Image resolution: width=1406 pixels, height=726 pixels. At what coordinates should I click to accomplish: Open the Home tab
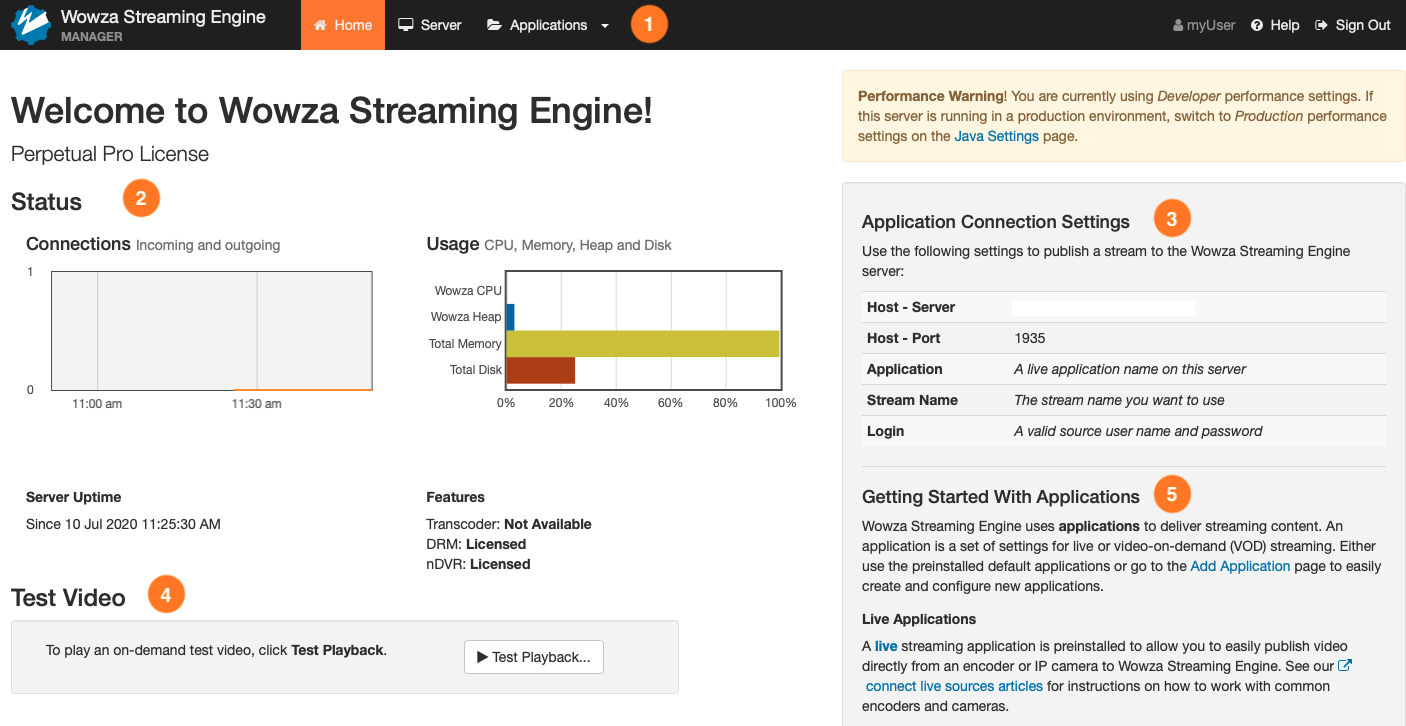pyautogui.click(x=343, y=25)
